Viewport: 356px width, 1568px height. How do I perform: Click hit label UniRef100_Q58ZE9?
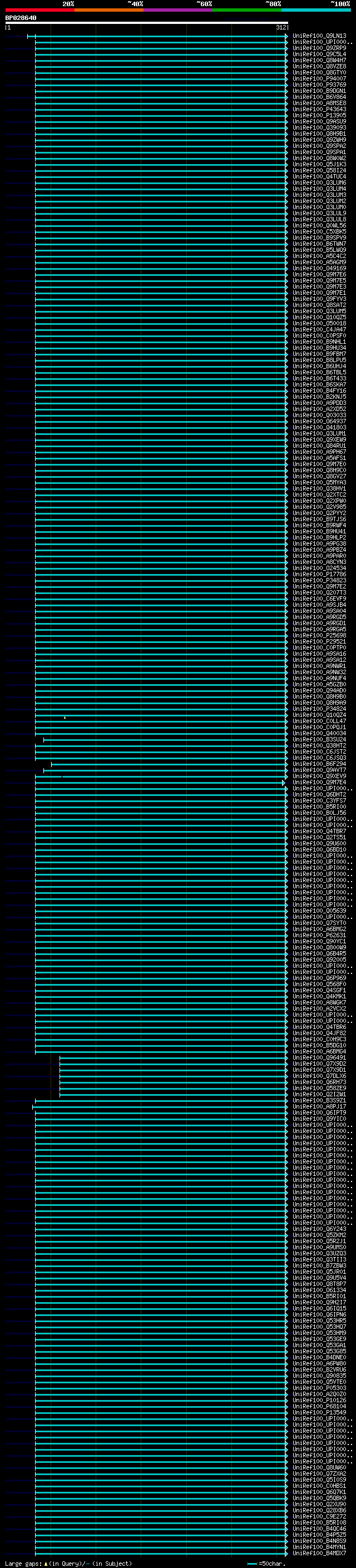click(x=319, y=1089)
